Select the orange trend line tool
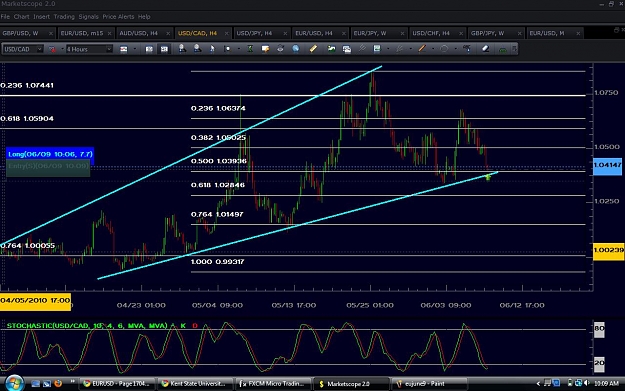 point(422,49)
